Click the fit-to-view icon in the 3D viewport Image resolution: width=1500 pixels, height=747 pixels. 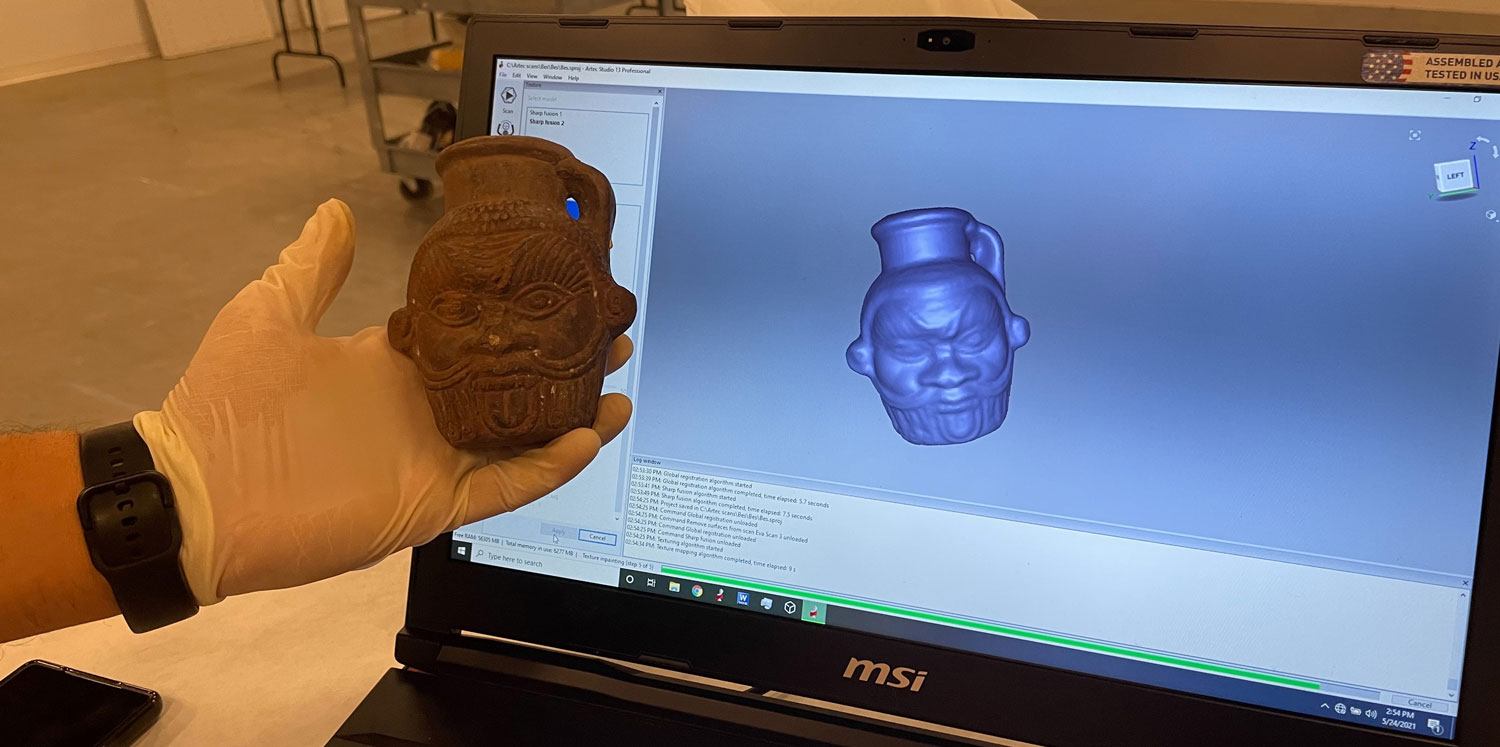(x=1415, y=134)
